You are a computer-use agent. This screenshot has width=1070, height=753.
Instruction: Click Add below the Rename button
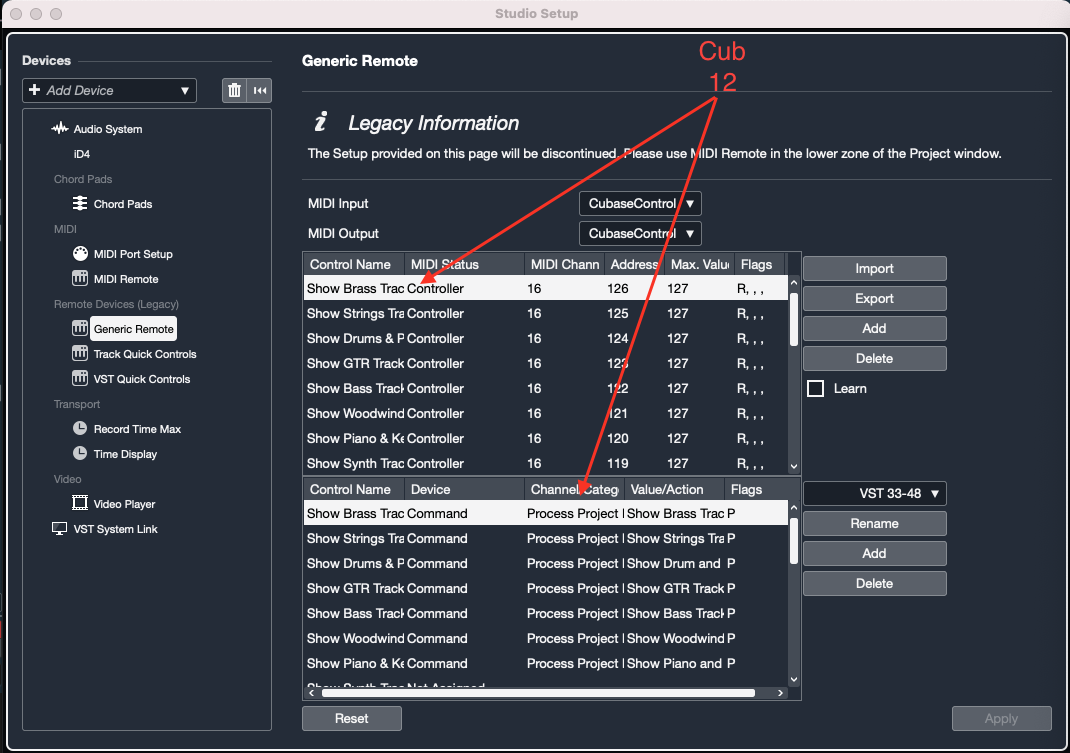(x=875, y=554)
